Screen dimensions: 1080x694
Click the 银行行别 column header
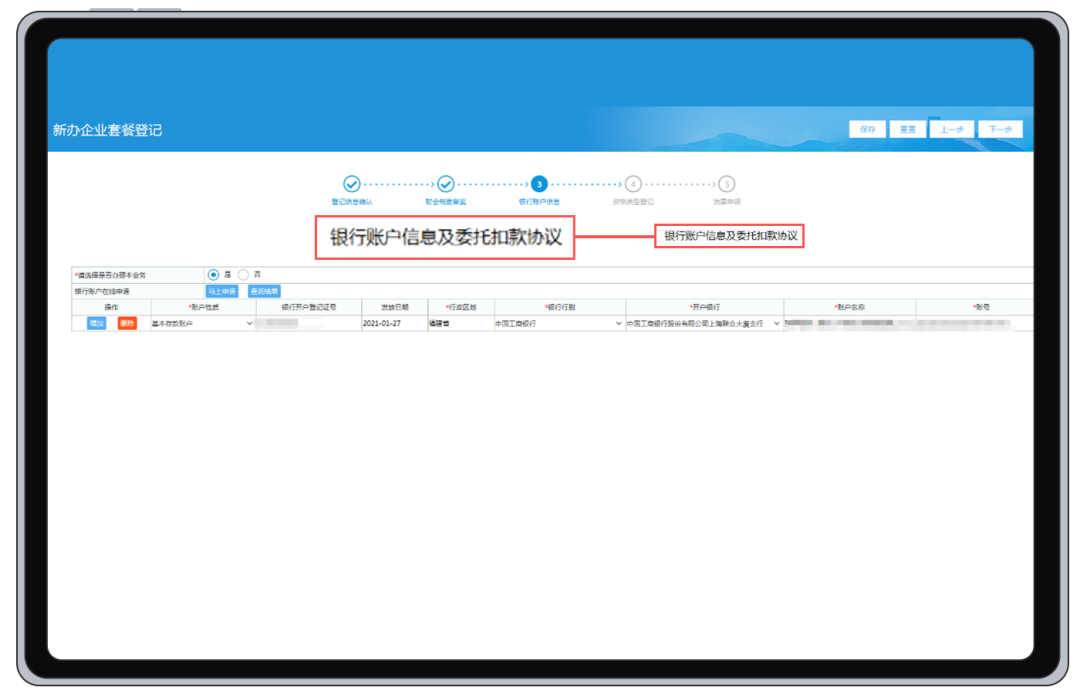point(560,307)
